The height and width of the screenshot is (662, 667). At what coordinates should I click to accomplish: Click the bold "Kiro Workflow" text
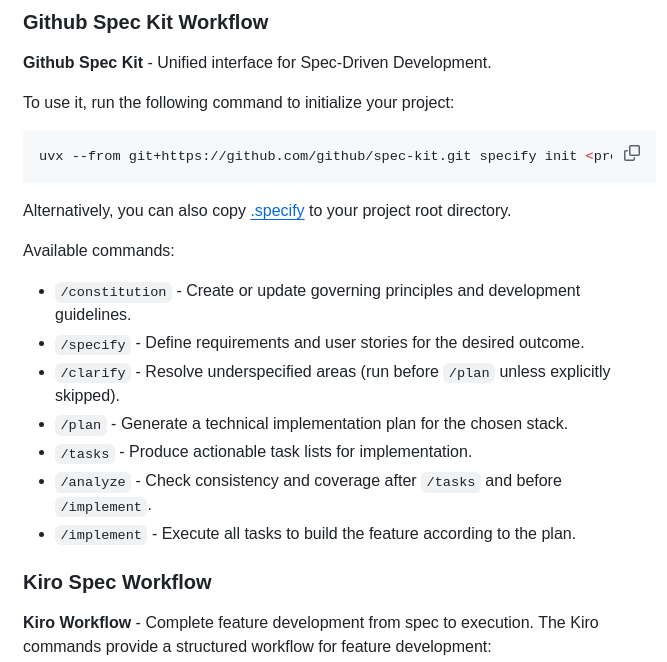click(77, 622)
